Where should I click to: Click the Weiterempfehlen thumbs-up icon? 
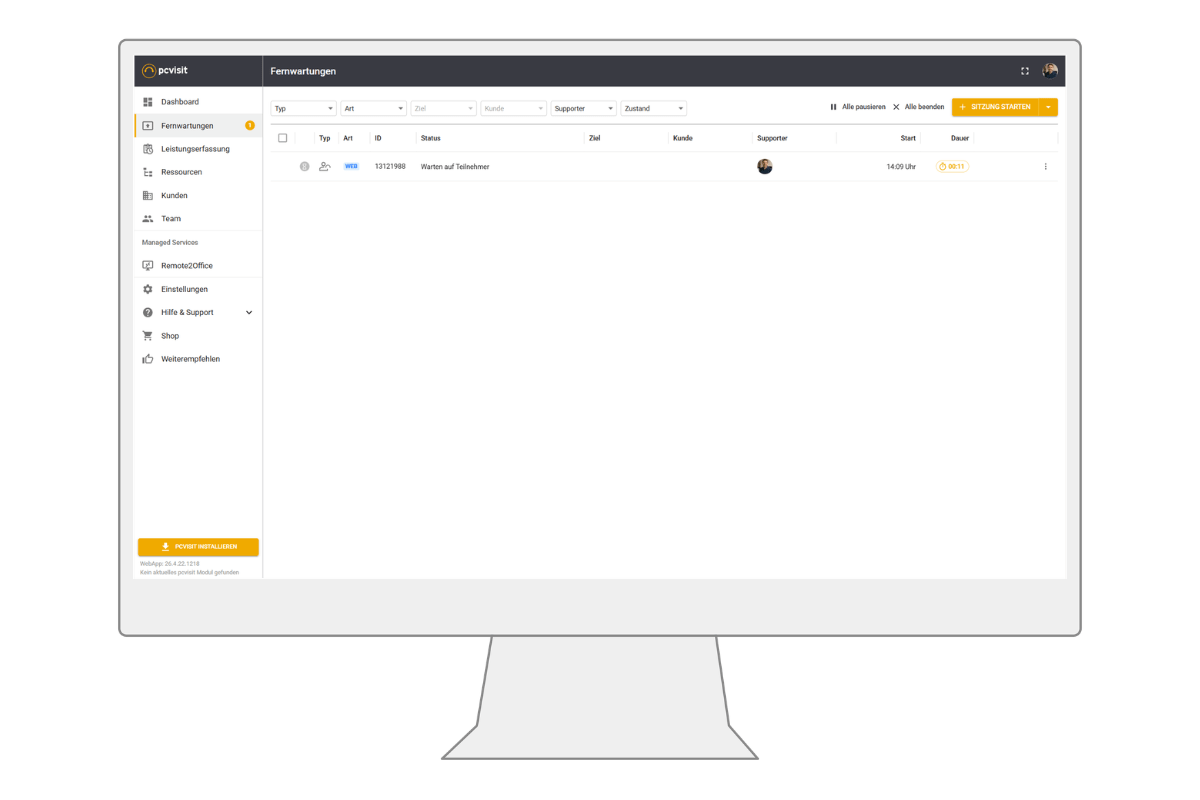click(148, 359)
